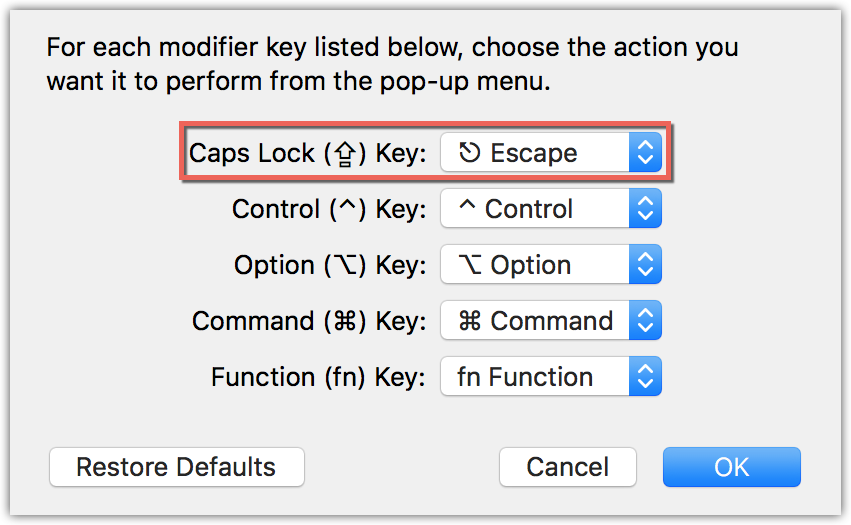The height and width of the screenshot is (525, 851).
Task: Open the Command Key pop-up menu
Action: point(551,320)
